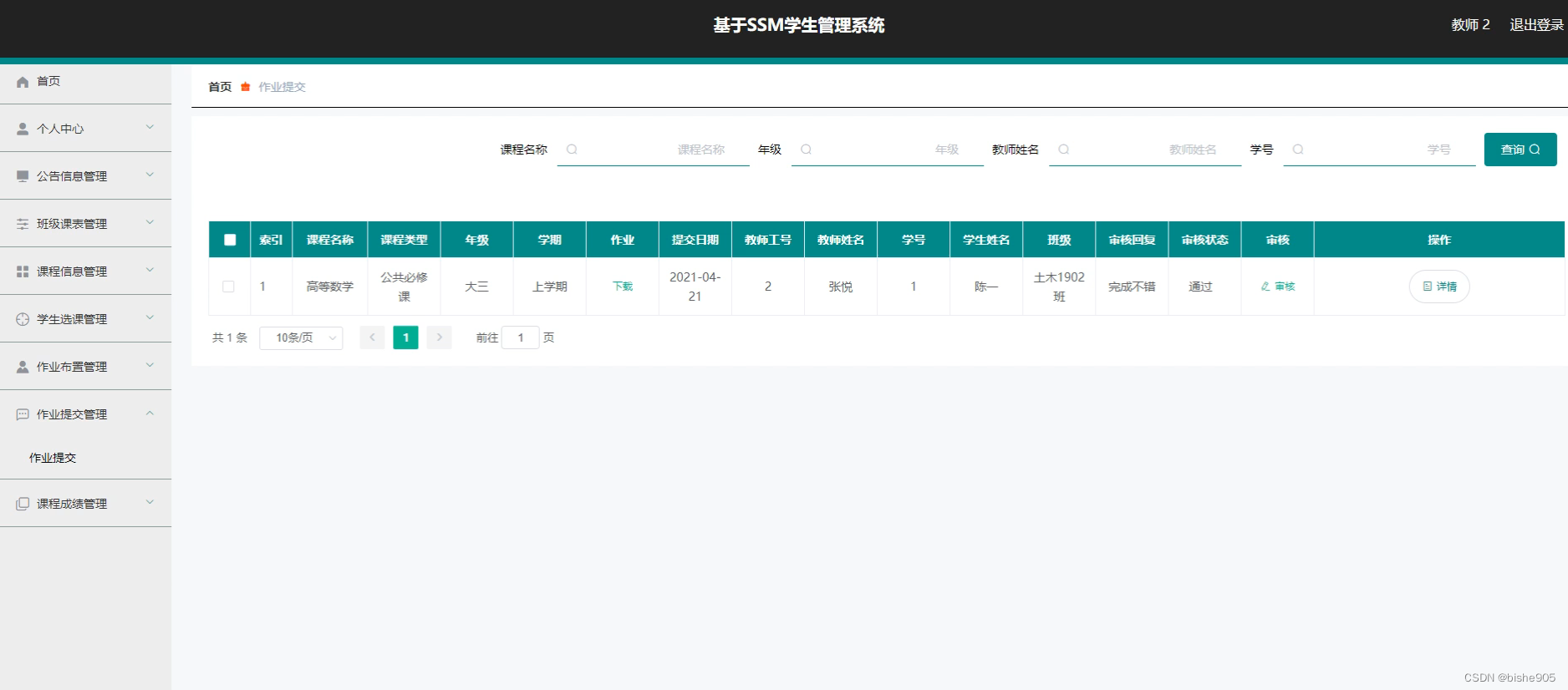Expand the 作业布置管理 chevron
The image size is (1568, 690).
(x=150, y=365)
